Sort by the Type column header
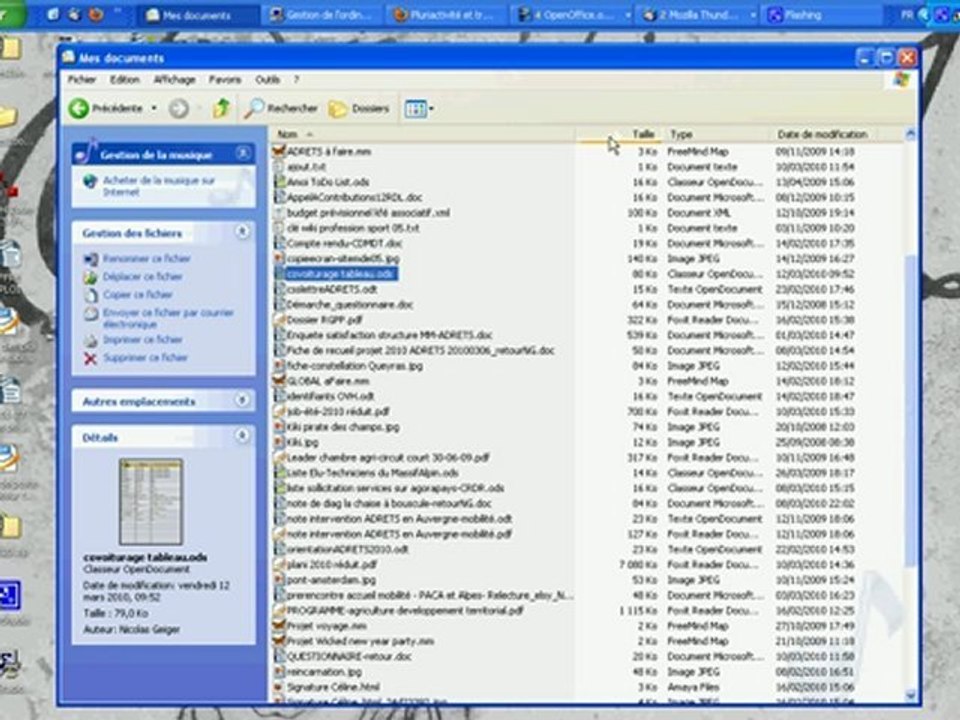 tap(715, 134)
